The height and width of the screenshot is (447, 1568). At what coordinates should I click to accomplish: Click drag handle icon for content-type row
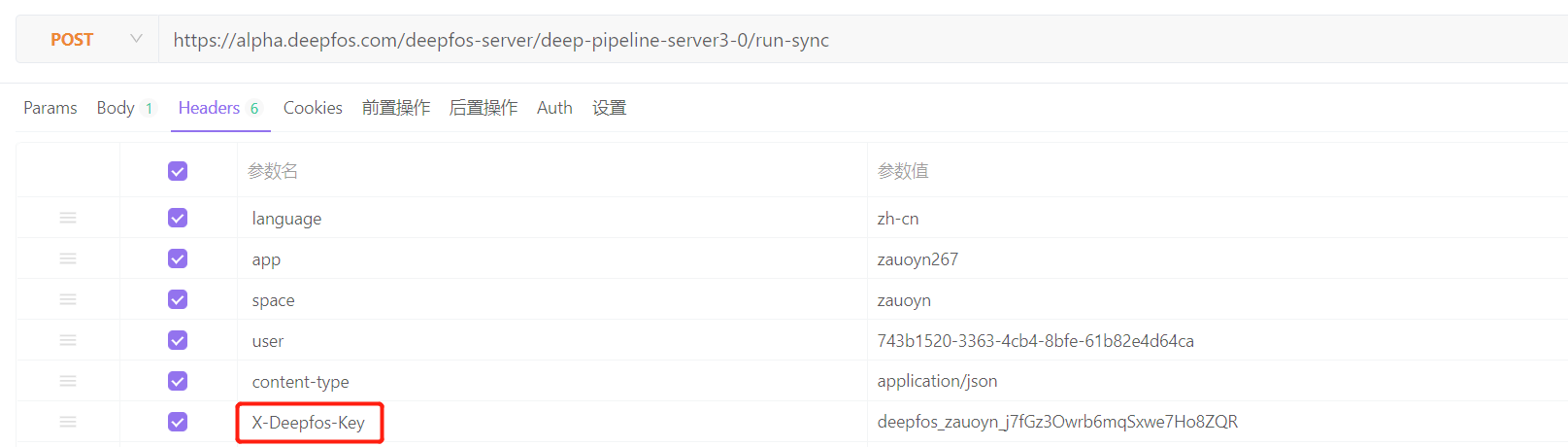[x=68, y=381]
